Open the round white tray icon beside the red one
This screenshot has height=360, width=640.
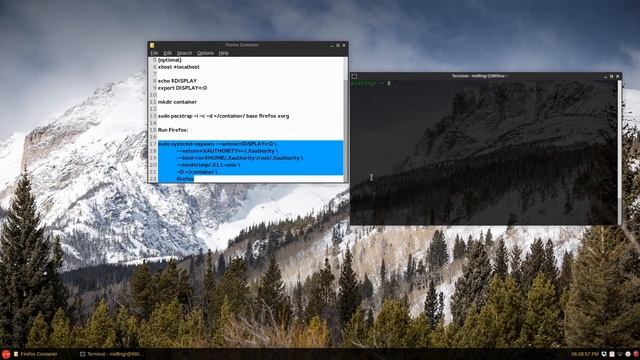coord(628,354)
